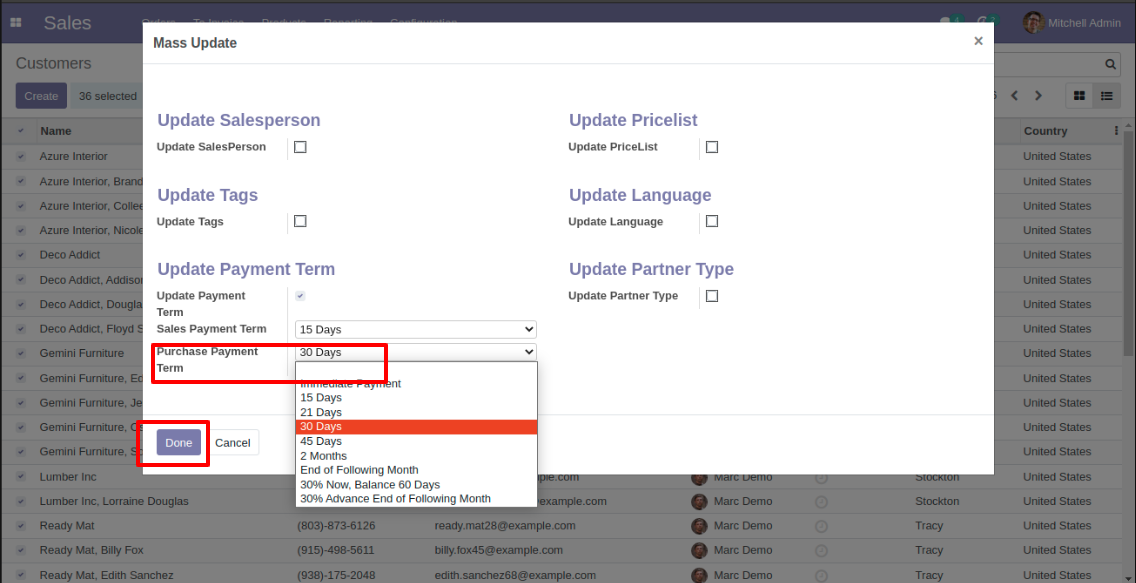Click Sales app title
The image size is (1136, 583).
coord(67,22)
